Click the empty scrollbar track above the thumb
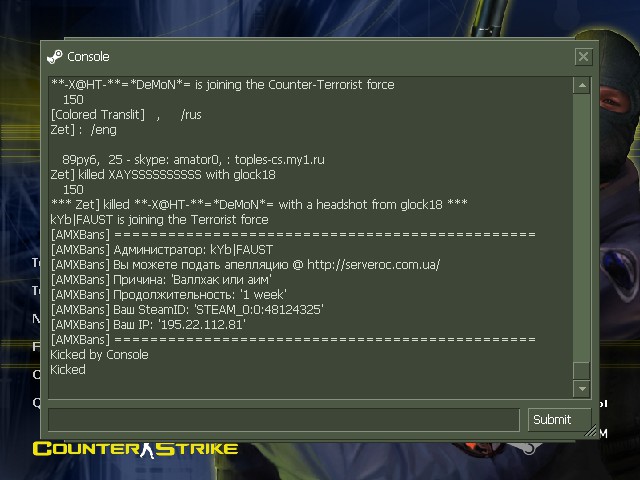The image size is (640, 480). pyautogui.click(x=581, y=228)
